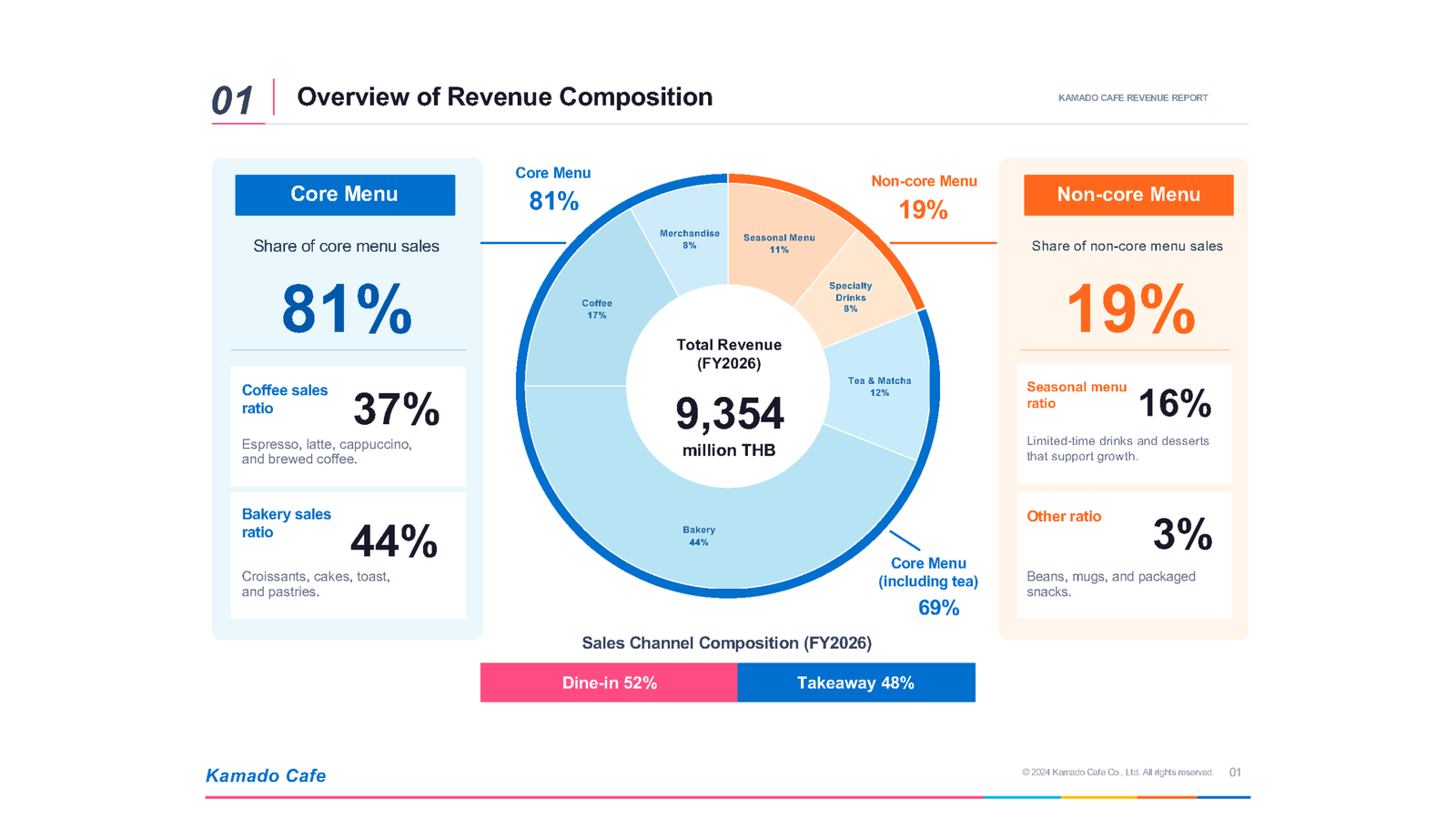Click the large blue '81%' figure
This screenshot has width=1456, height=819.
(x=347, y=309)
